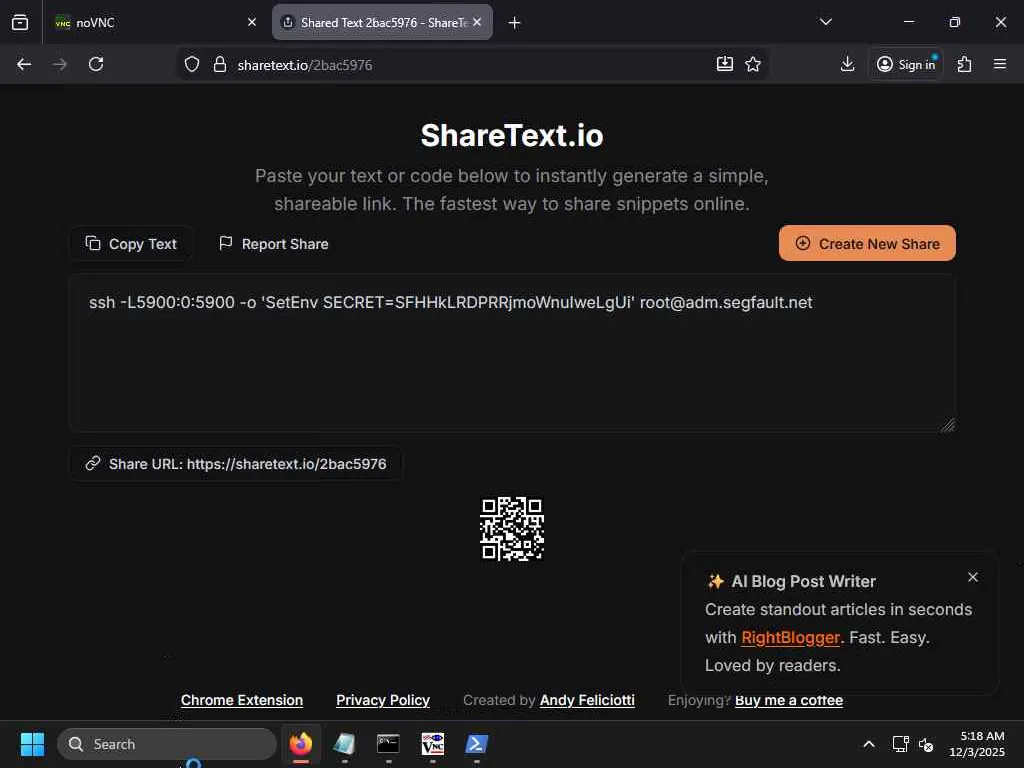
Task: Click inside the shared ssh command text area
Action: point(512,353)
